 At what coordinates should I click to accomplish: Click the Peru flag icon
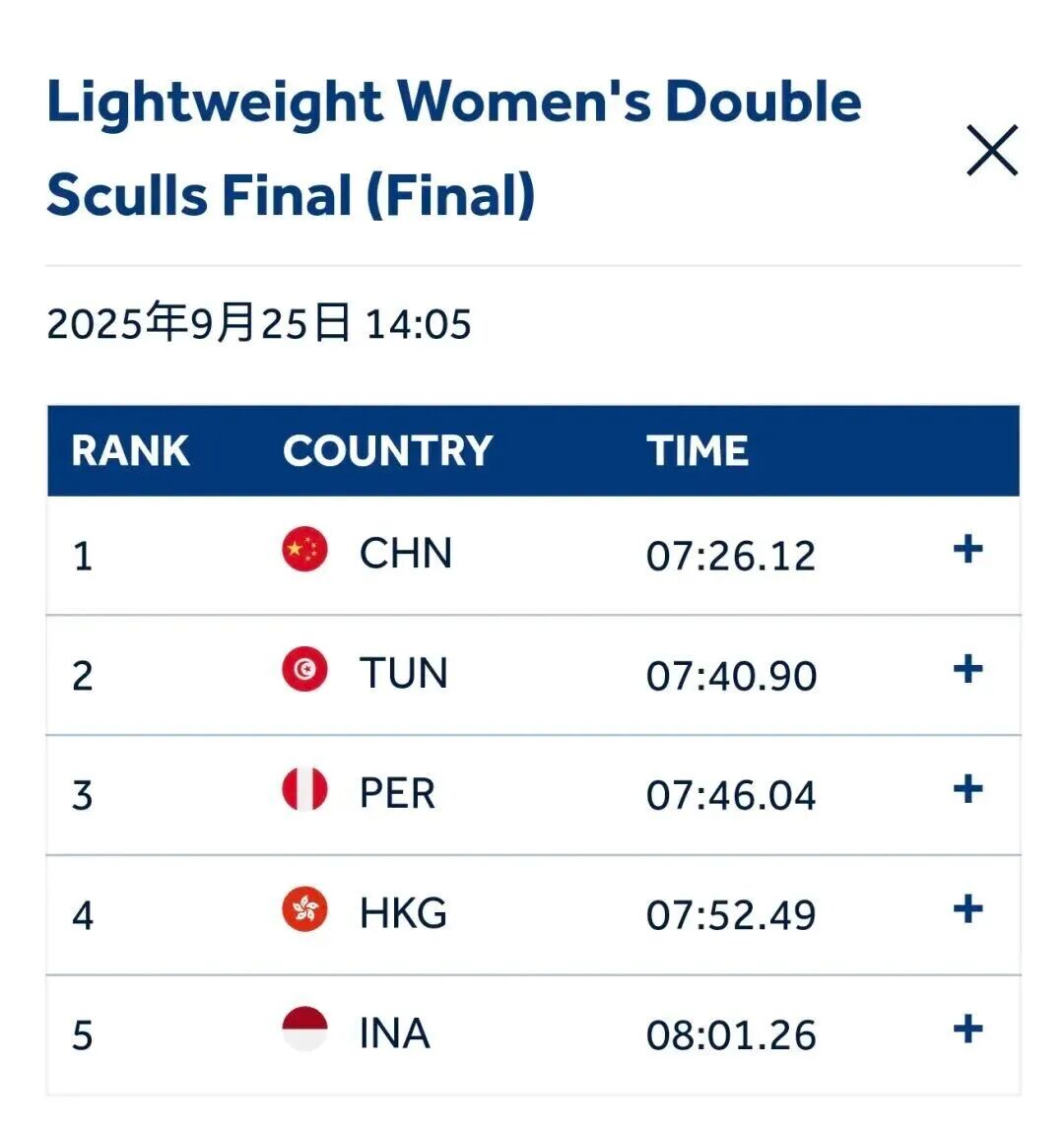(304, 788)
